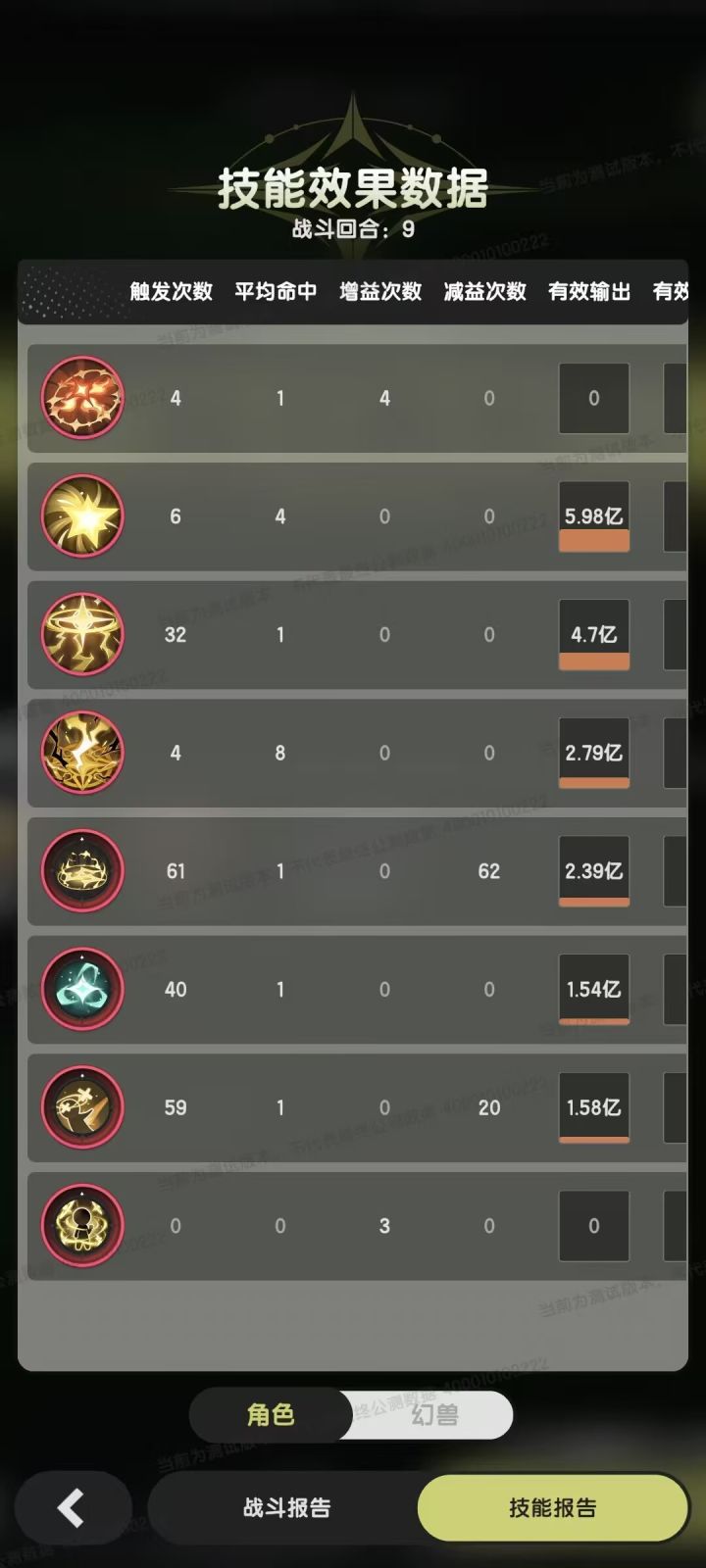Viewport: 706px width, 1568px height.
Task: Tap the red explosion skill icon
Action: click(82, 398)
